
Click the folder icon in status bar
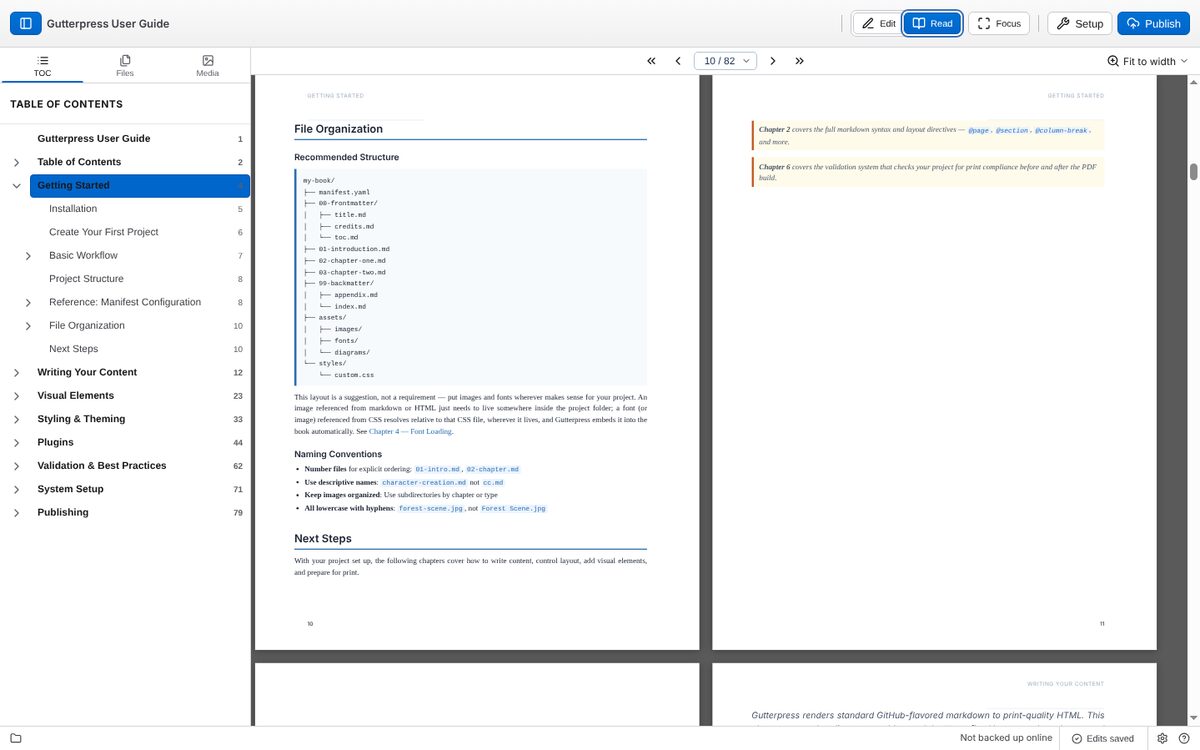(x=15, y=738)
